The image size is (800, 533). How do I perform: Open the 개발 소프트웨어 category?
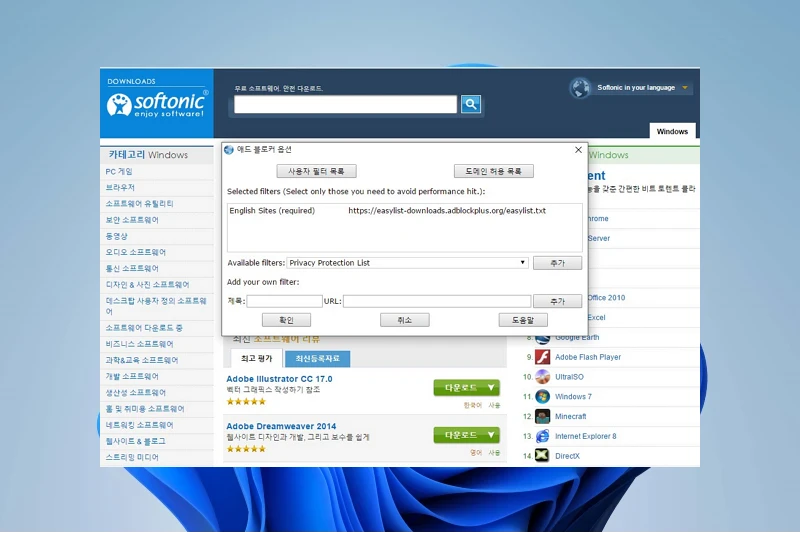pyautogui.click(x=132, y=376)
